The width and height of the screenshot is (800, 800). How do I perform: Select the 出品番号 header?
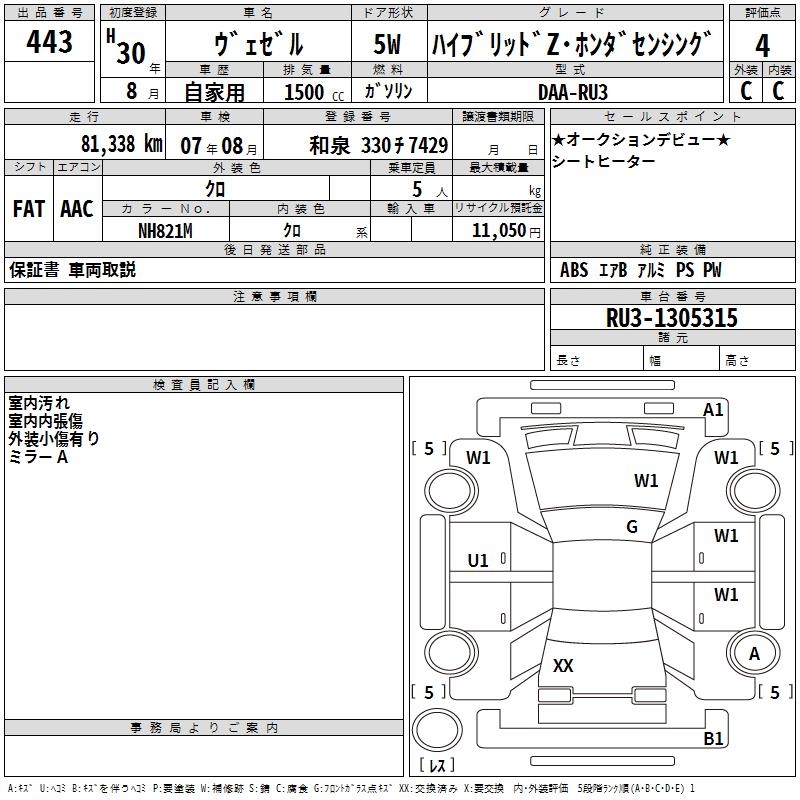coord(49,12)
